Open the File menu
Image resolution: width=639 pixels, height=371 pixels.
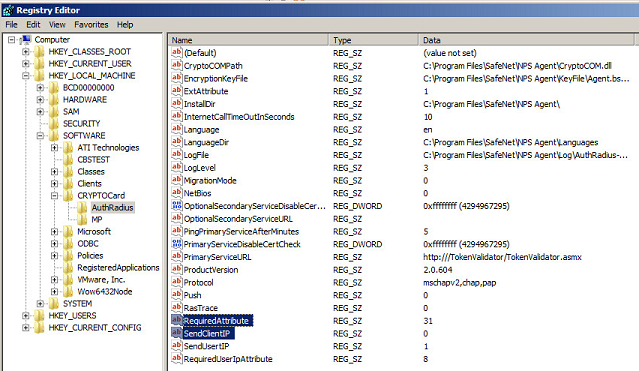(11, 24)
